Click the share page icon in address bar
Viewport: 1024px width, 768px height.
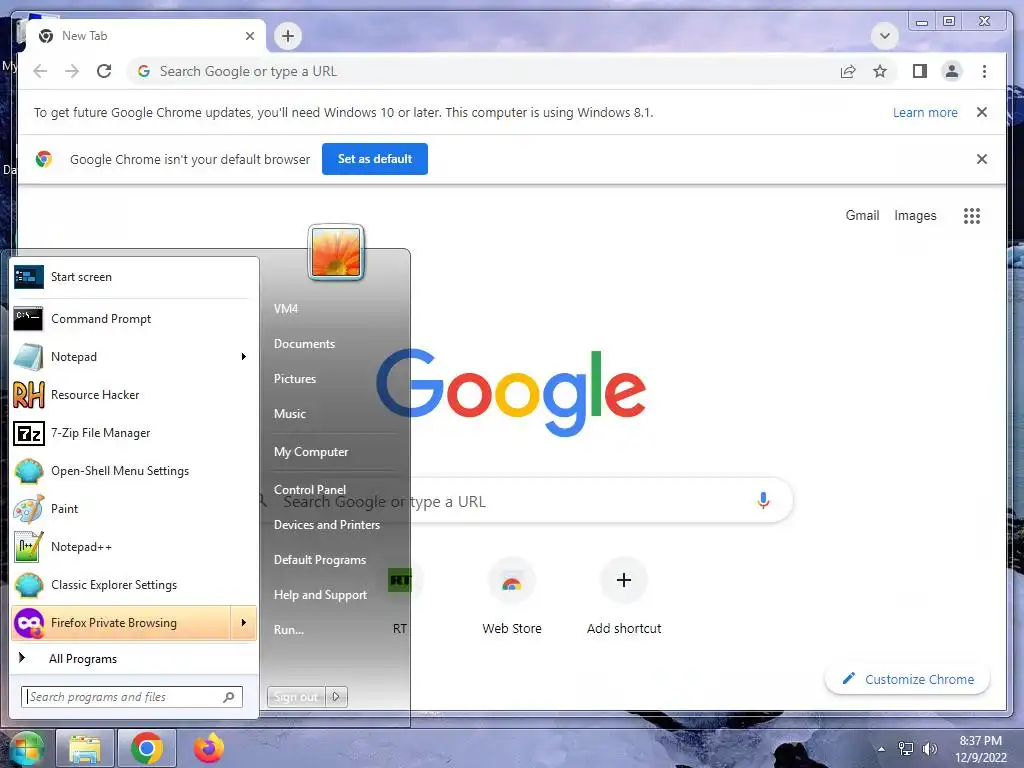coord(848,71)
